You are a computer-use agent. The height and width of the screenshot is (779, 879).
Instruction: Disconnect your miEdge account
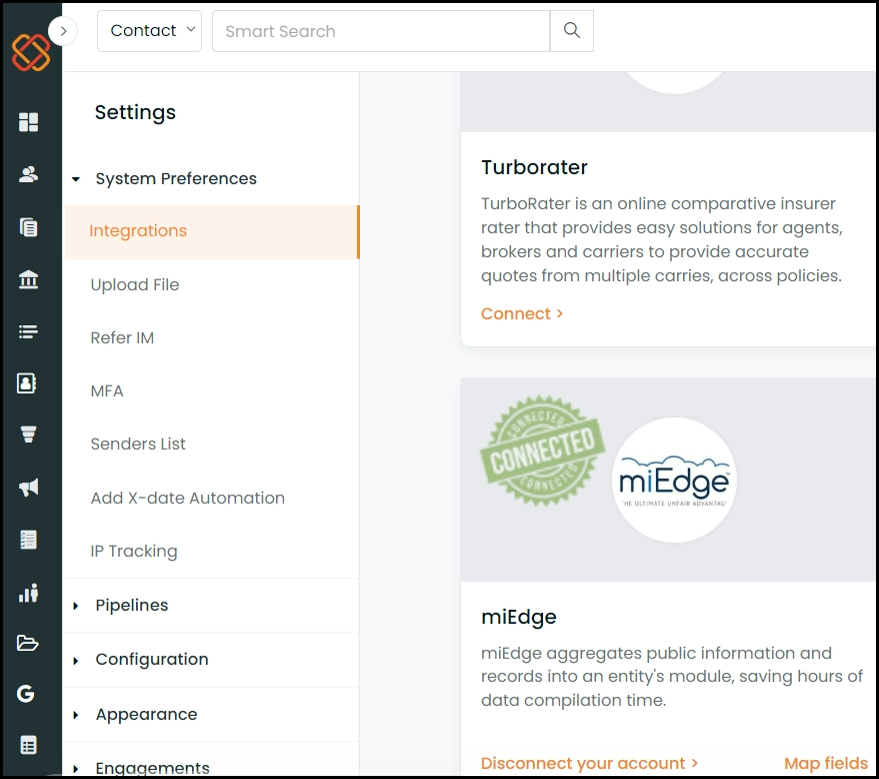pos(584,763)
